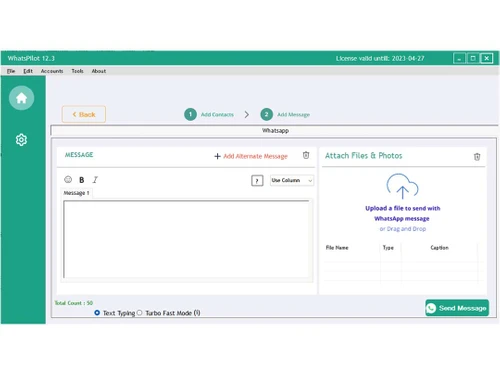Open the Settings gear in sidebar
Viewport: 500px width, 375px height.
pyautogui.click(x=21, y=140)
